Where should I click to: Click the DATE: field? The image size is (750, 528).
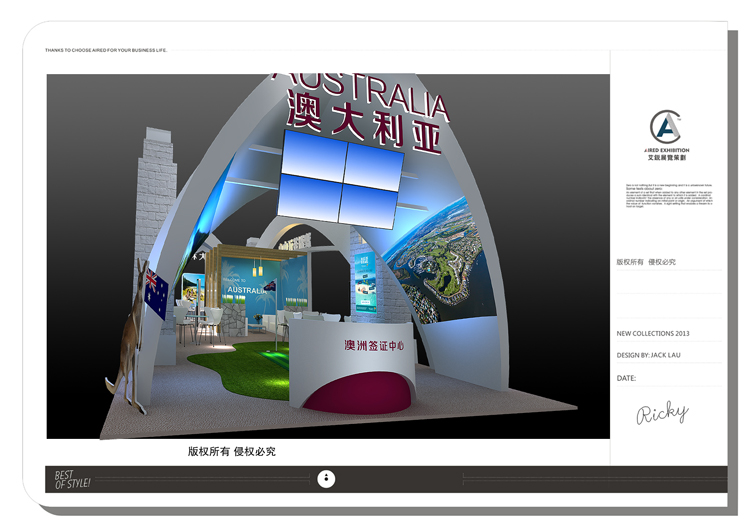click(627, 378)
